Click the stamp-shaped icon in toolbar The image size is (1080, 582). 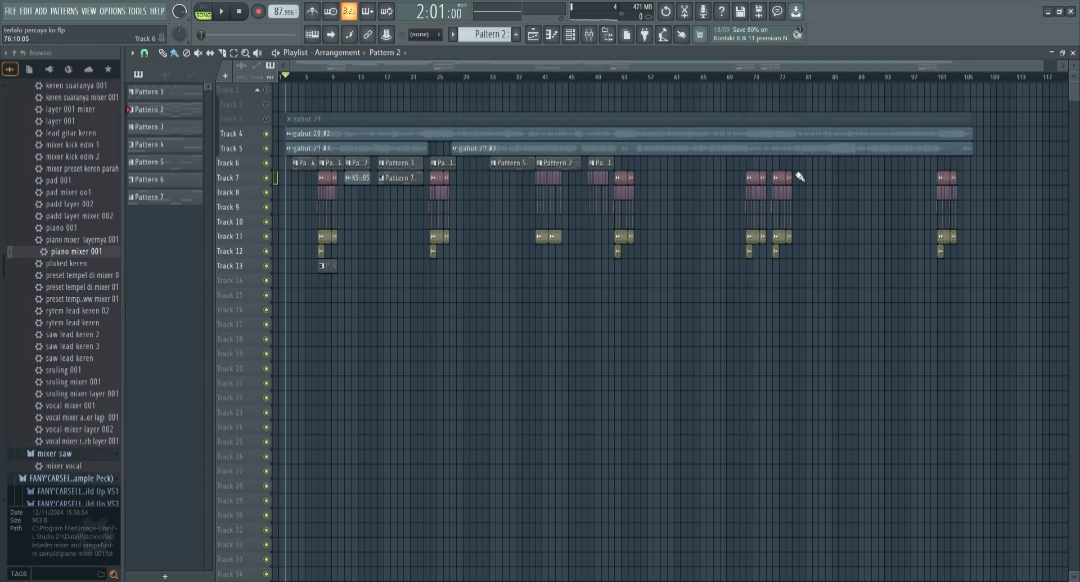click(x=386, y=34)
